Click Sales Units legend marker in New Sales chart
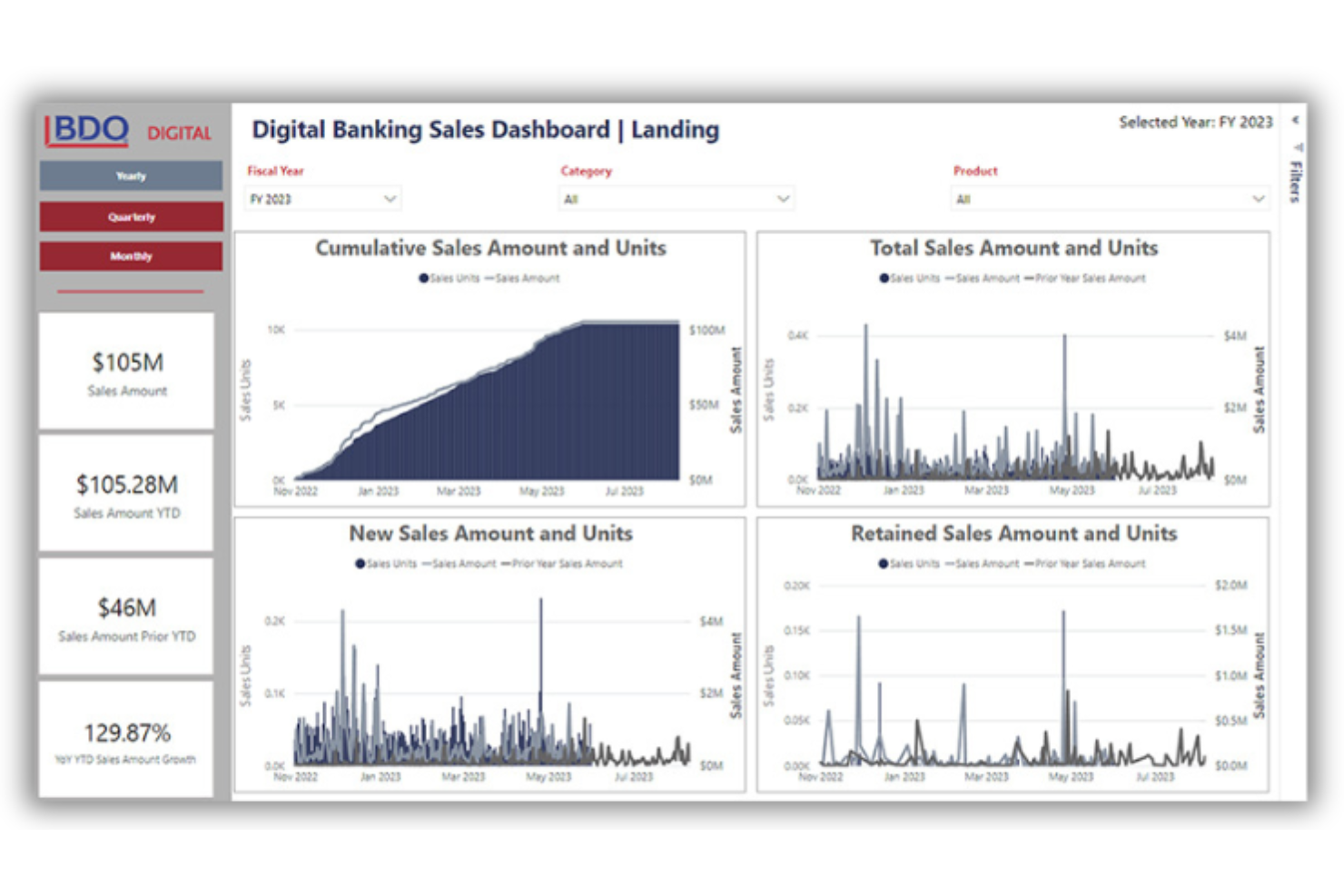 360,564
